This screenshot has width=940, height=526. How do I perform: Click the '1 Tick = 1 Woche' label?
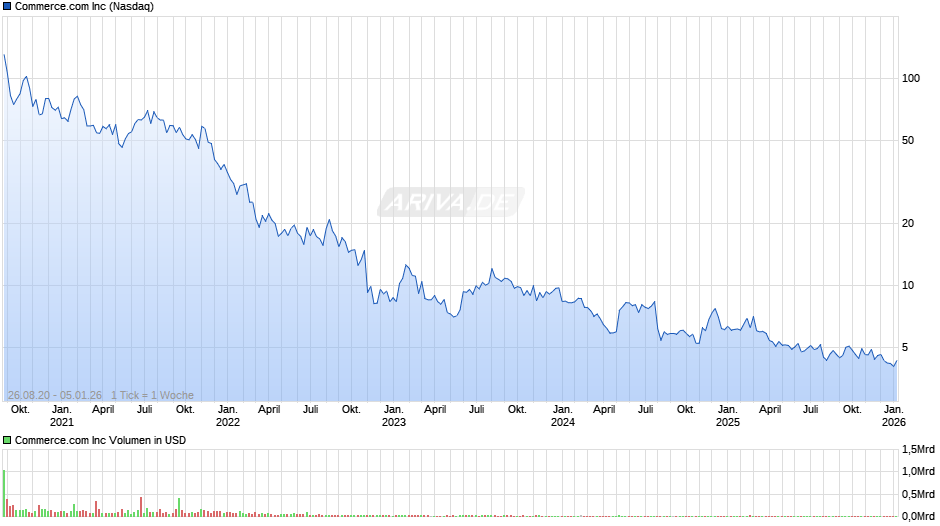(x=152, y=395)
